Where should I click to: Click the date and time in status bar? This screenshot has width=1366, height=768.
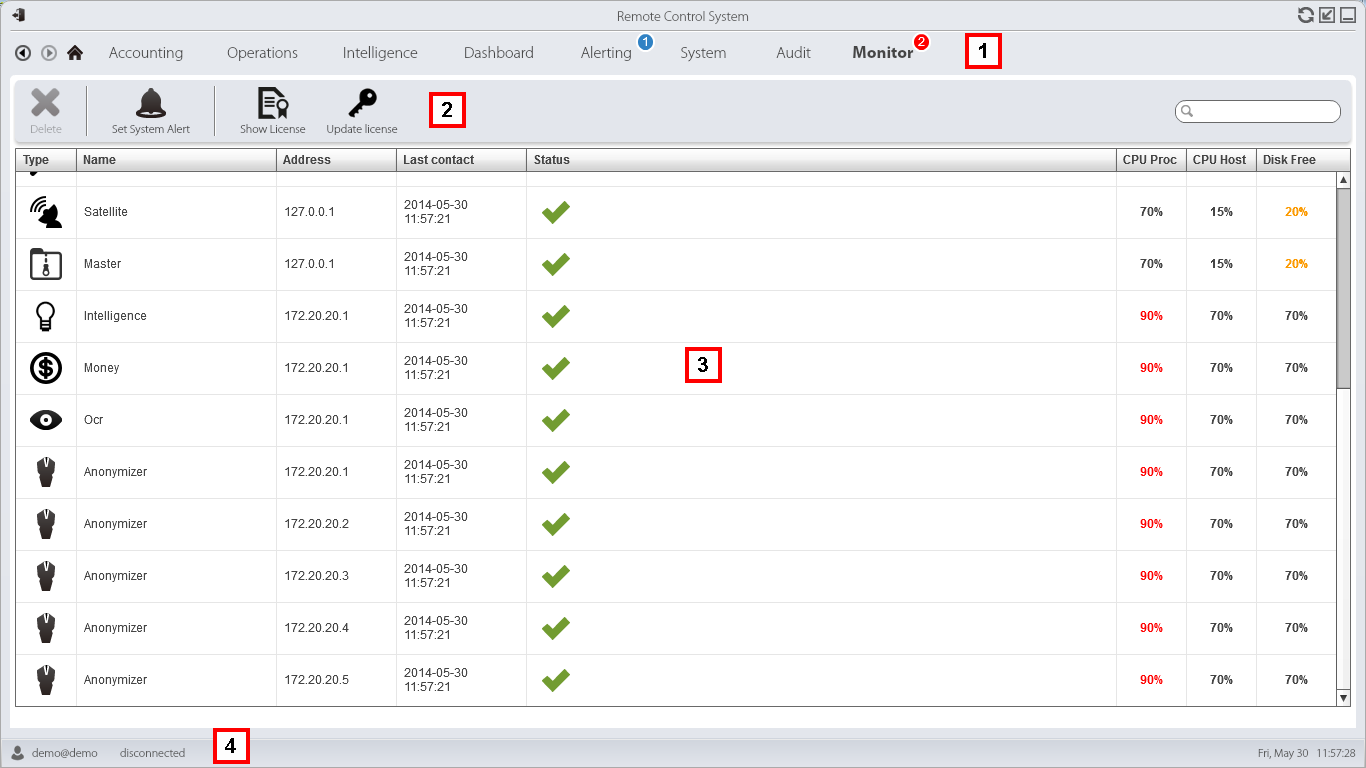point(1306,753)
